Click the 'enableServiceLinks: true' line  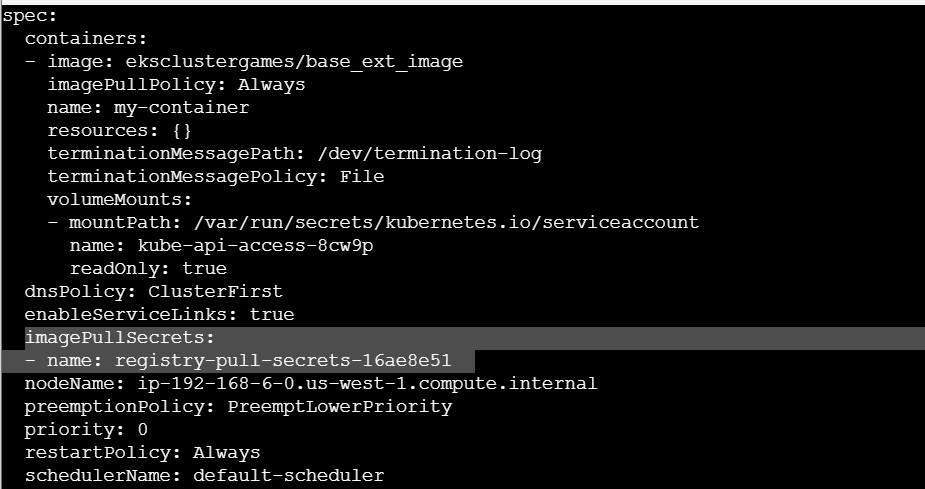click(x=159, y=315)
